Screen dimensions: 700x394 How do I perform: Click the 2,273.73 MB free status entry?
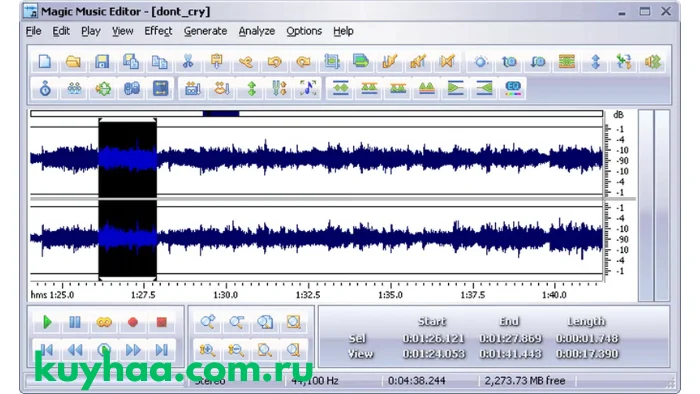(525, 381)
